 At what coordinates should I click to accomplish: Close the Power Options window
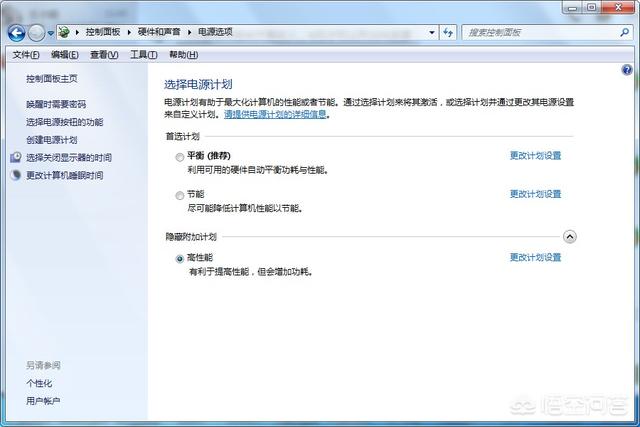click(x=618, y=7)
